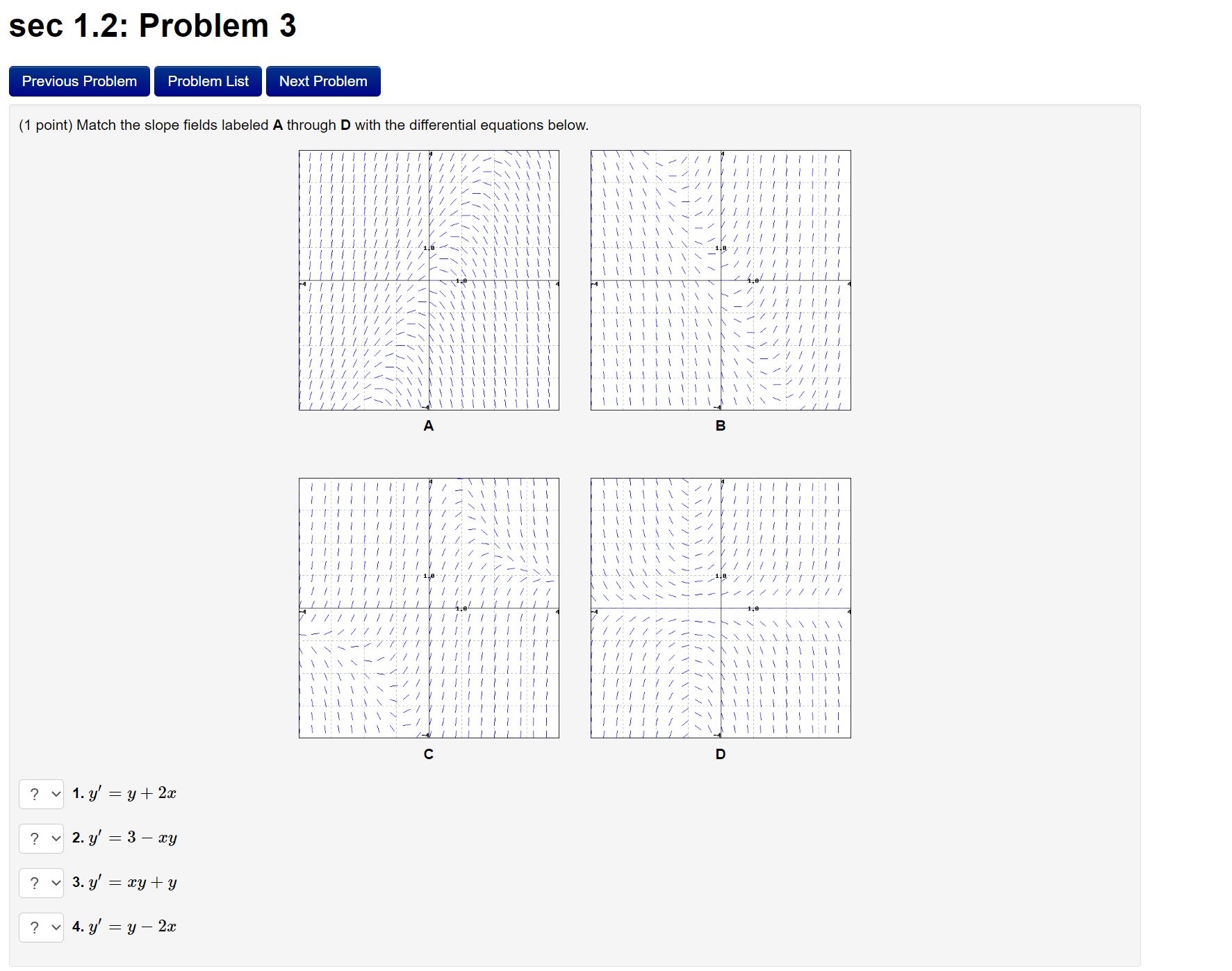Viewport: 1232px width, 971px height.
Task: Open the answer dropdown for y' = y - 2x
Action: pos(41,927)
